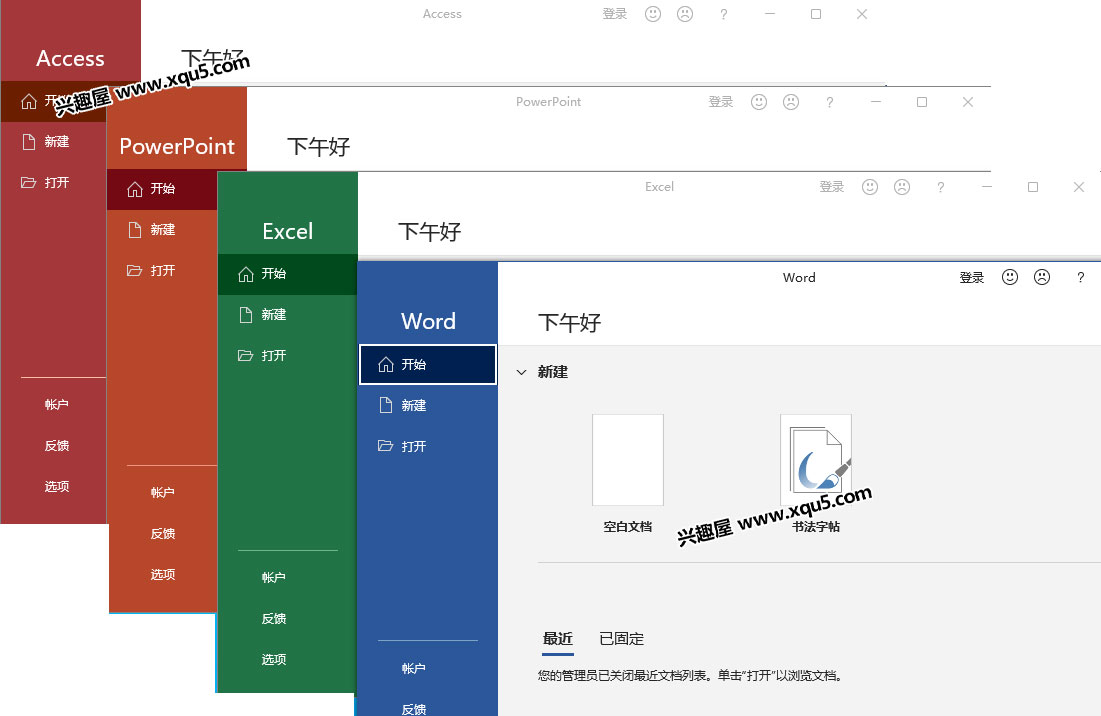Select 开始 (Home) in the PowerPoint sidebar

(162, 189)
